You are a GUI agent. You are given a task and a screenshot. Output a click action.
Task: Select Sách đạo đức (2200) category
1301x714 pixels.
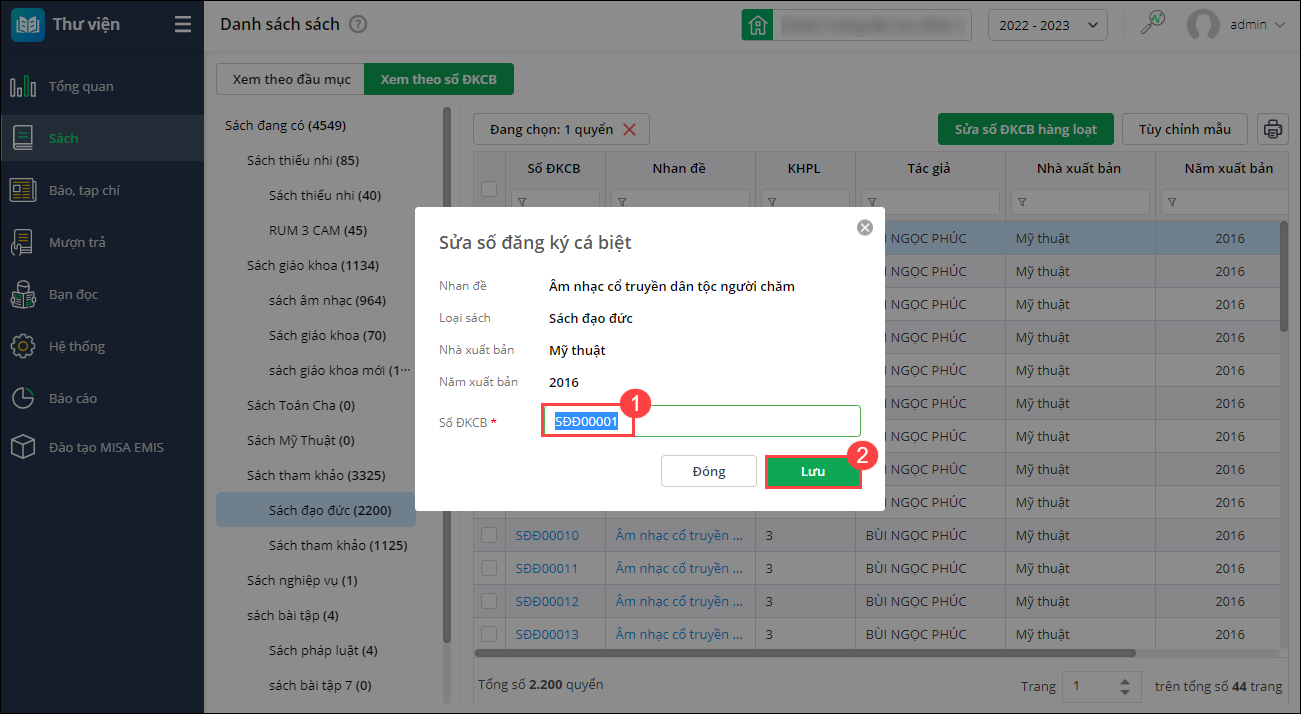click(316, 510)
